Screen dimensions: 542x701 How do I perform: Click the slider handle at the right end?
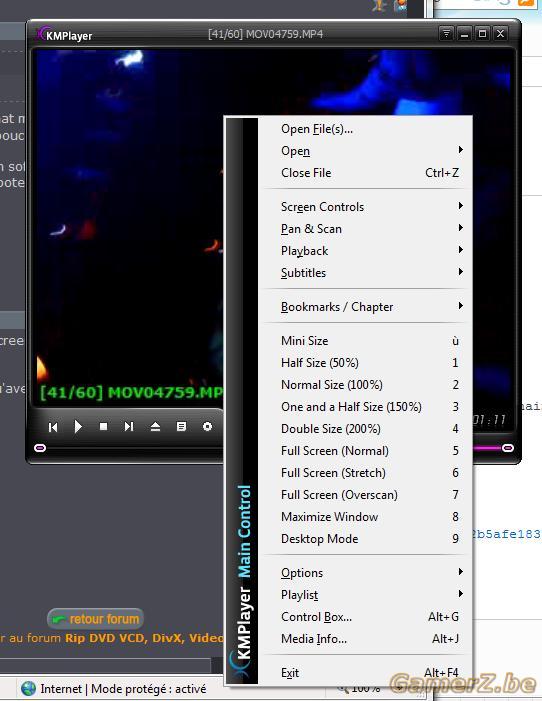pos(508,448)
